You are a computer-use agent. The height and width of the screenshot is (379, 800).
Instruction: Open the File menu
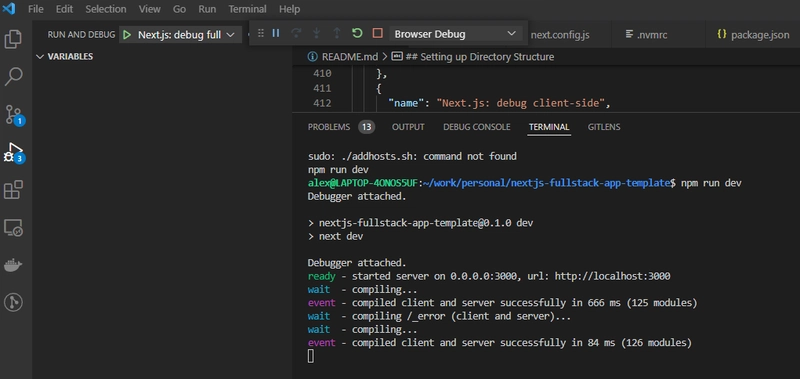[x=36, y=9]
